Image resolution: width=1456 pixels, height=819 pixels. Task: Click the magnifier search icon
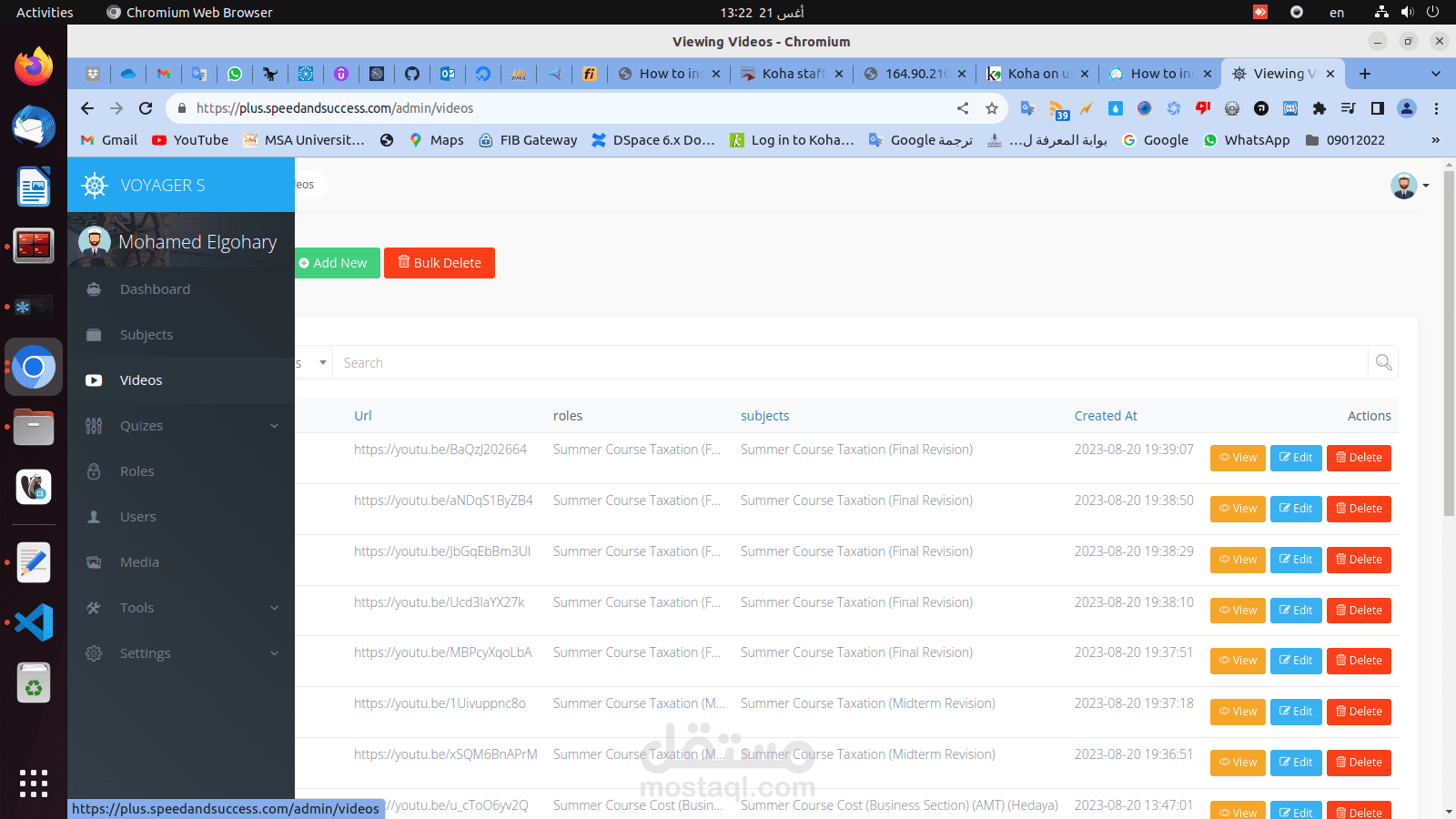point(1383,363)
